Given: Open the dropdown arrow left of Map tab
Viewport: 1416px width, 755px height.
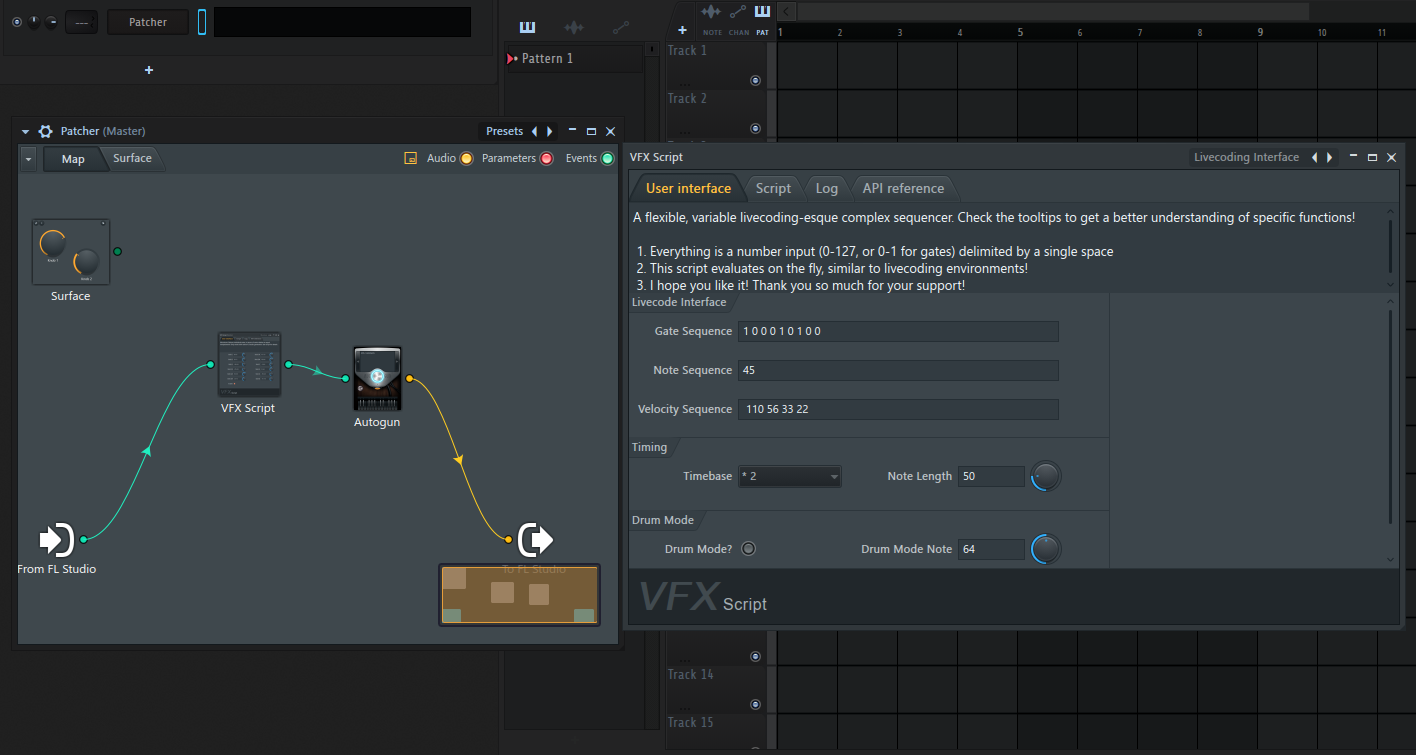Looking at the screenshot, I should coord(28,159).
